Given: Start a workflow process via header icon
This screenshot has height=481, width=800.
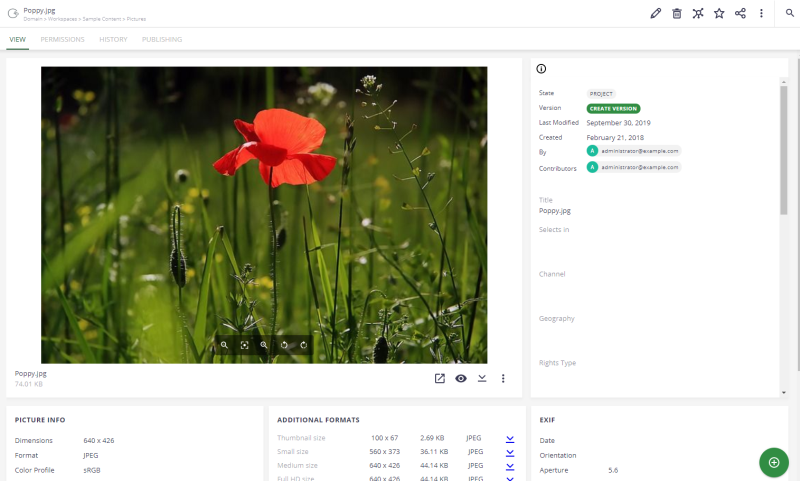Looking at the screenshot, I should [698, 13].
